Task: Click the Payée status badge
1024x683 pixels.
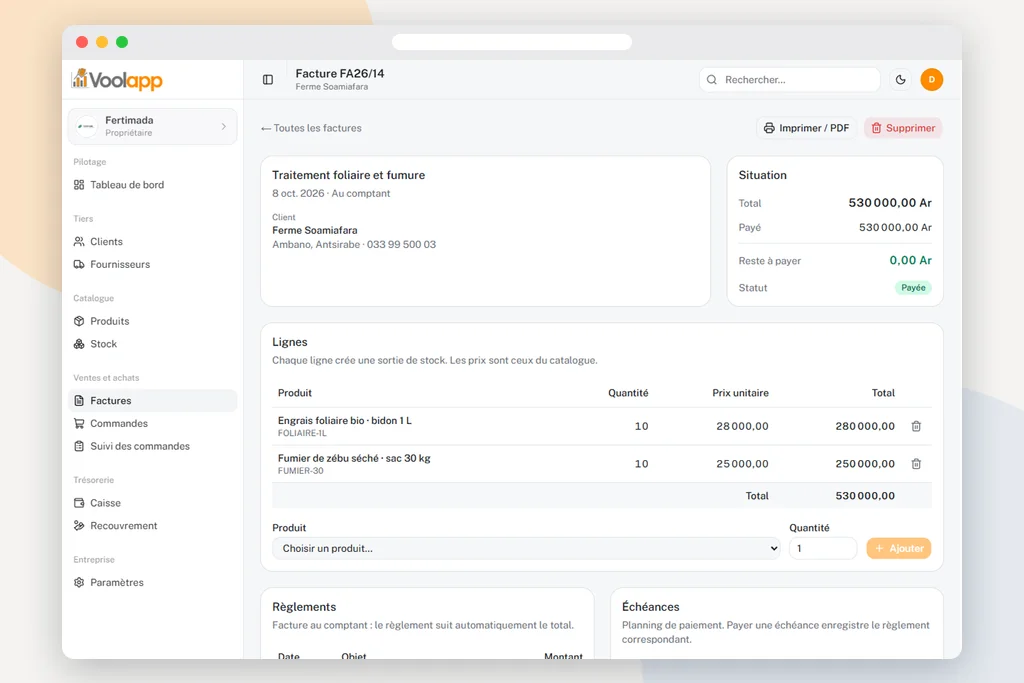Action: tap(913, 288)
